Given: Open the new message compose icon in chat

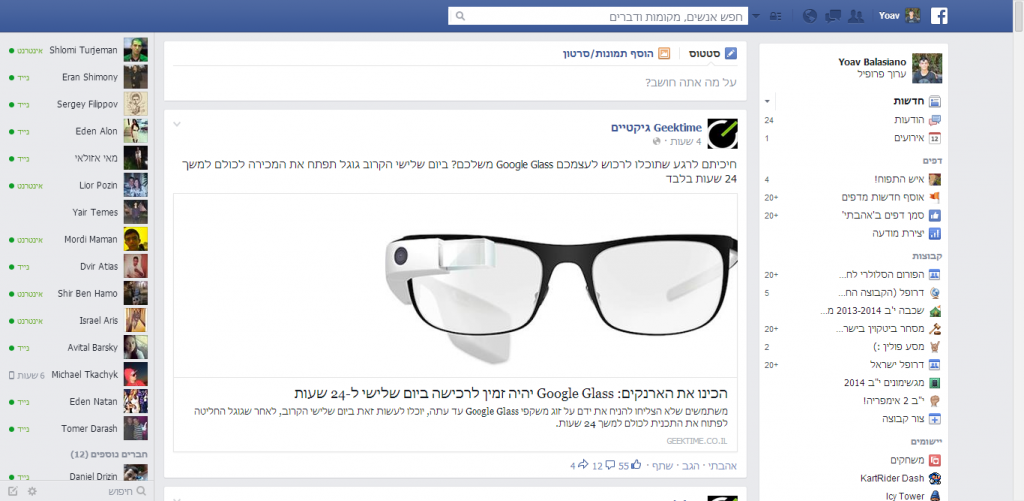Looking at the screenshot, I should pyautogui.click(x=13, y=491).
